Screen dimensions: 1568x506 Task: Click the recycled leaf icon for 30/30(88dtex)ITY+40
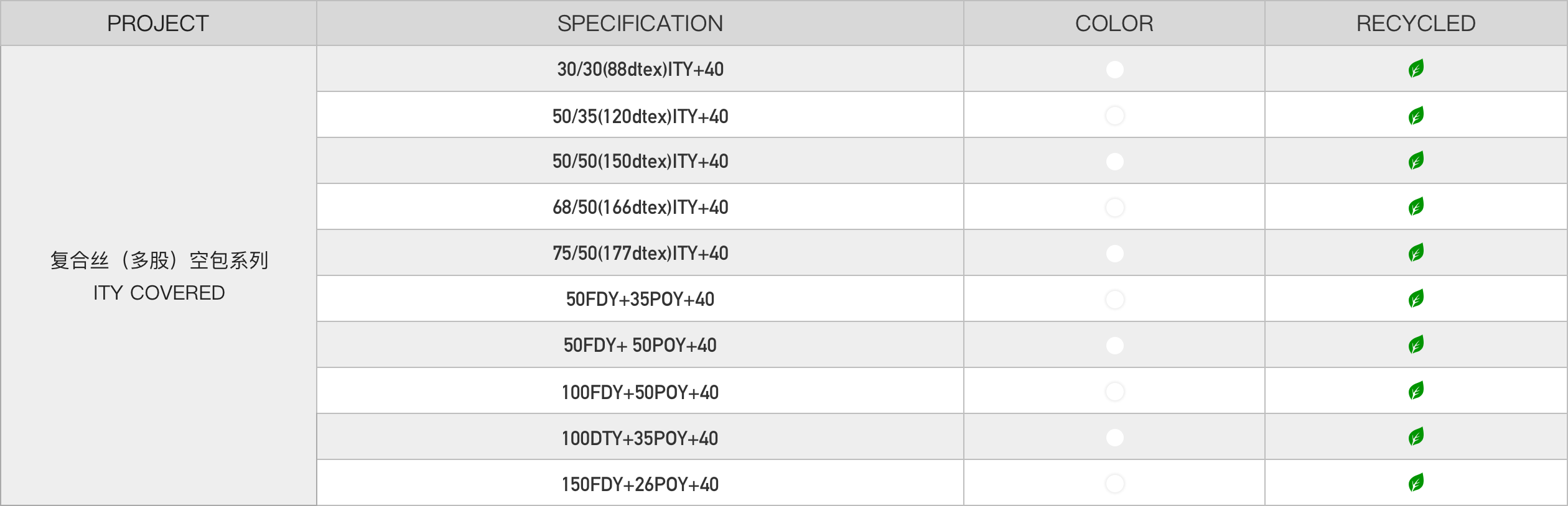click(x=1416, y=68)
